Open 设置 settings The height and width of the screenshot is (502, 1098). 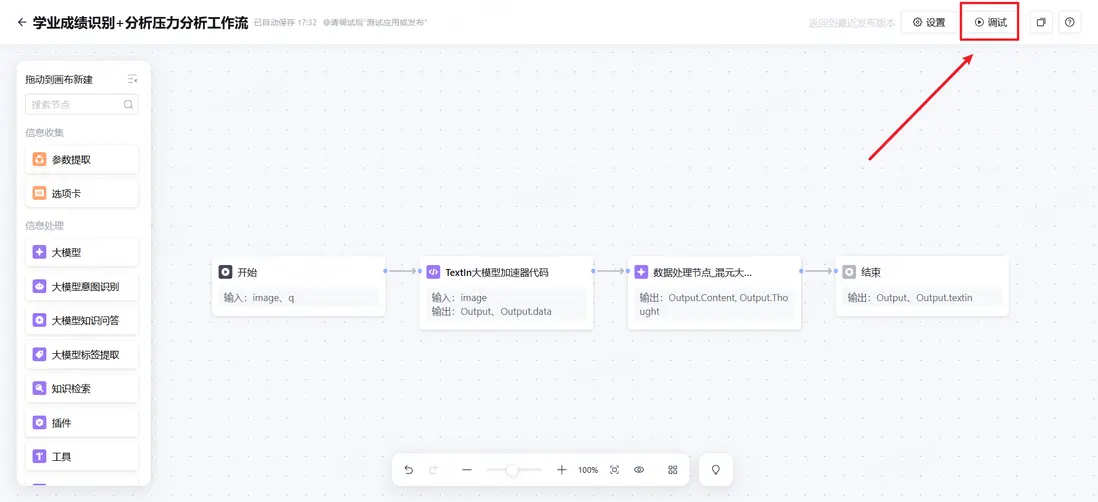929,22
